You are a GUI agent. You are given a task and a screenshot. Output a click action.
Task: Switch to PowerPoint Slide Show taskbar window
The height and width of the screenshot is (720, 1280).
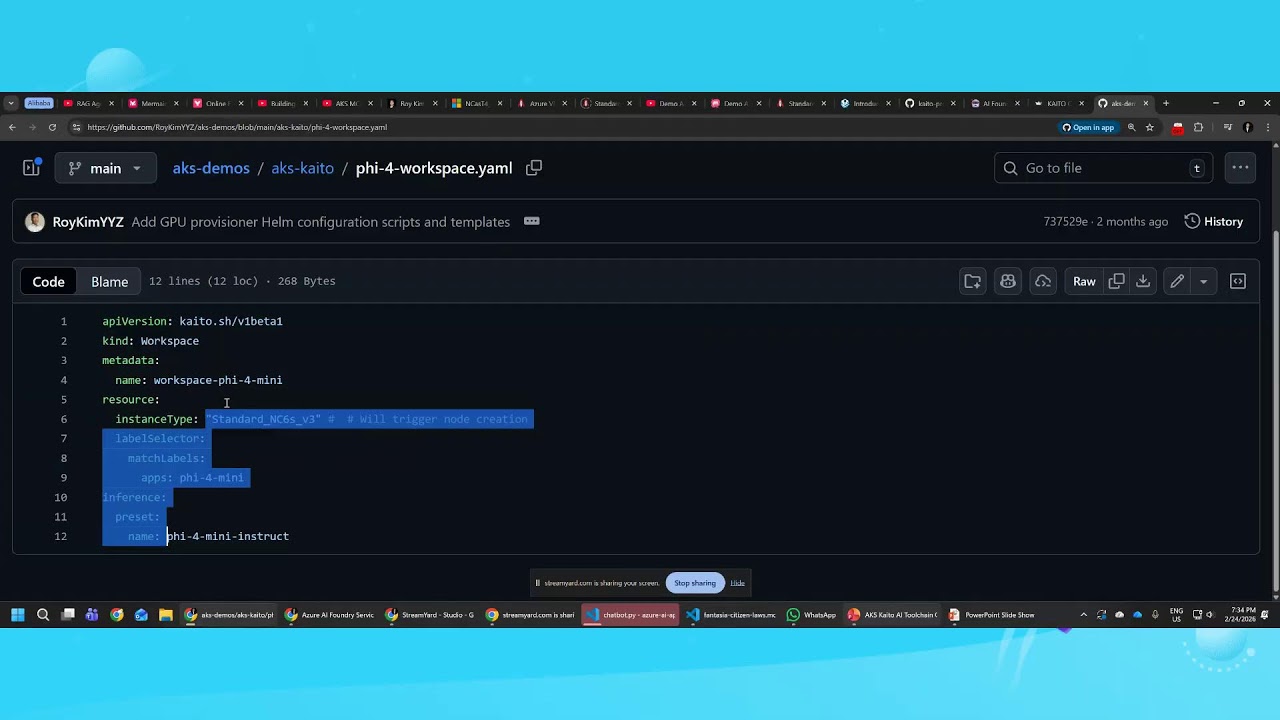click(x=991, y=615)
